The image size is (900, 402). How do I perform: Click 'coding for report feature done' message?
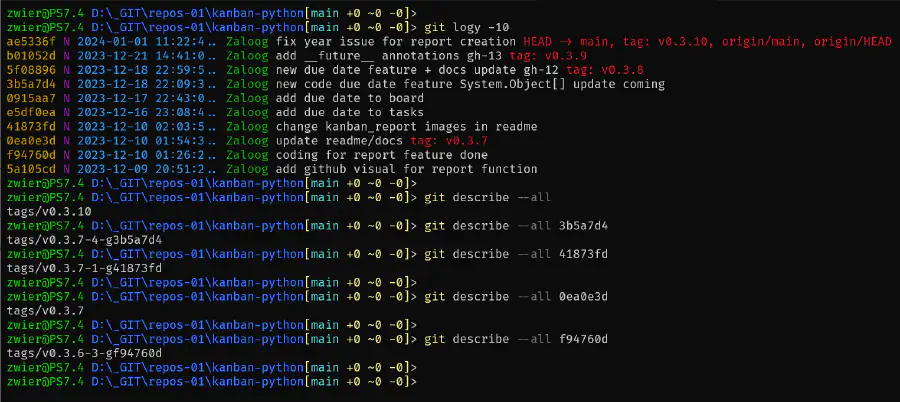tap(382, 155)
